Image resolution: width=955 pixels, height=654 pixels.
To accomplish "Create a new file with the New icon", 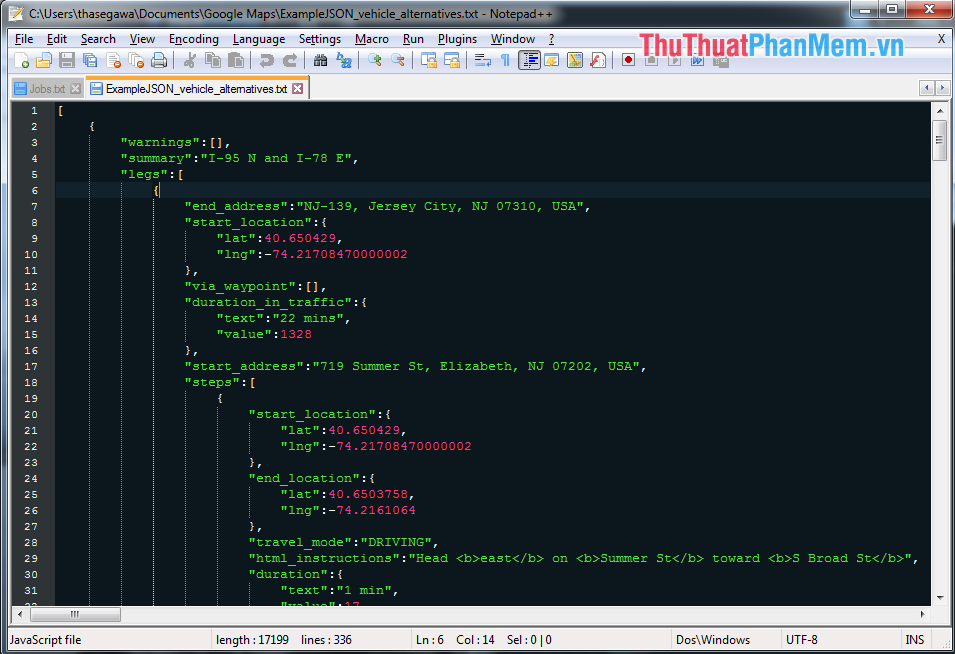I will click(x=20, y=60).
